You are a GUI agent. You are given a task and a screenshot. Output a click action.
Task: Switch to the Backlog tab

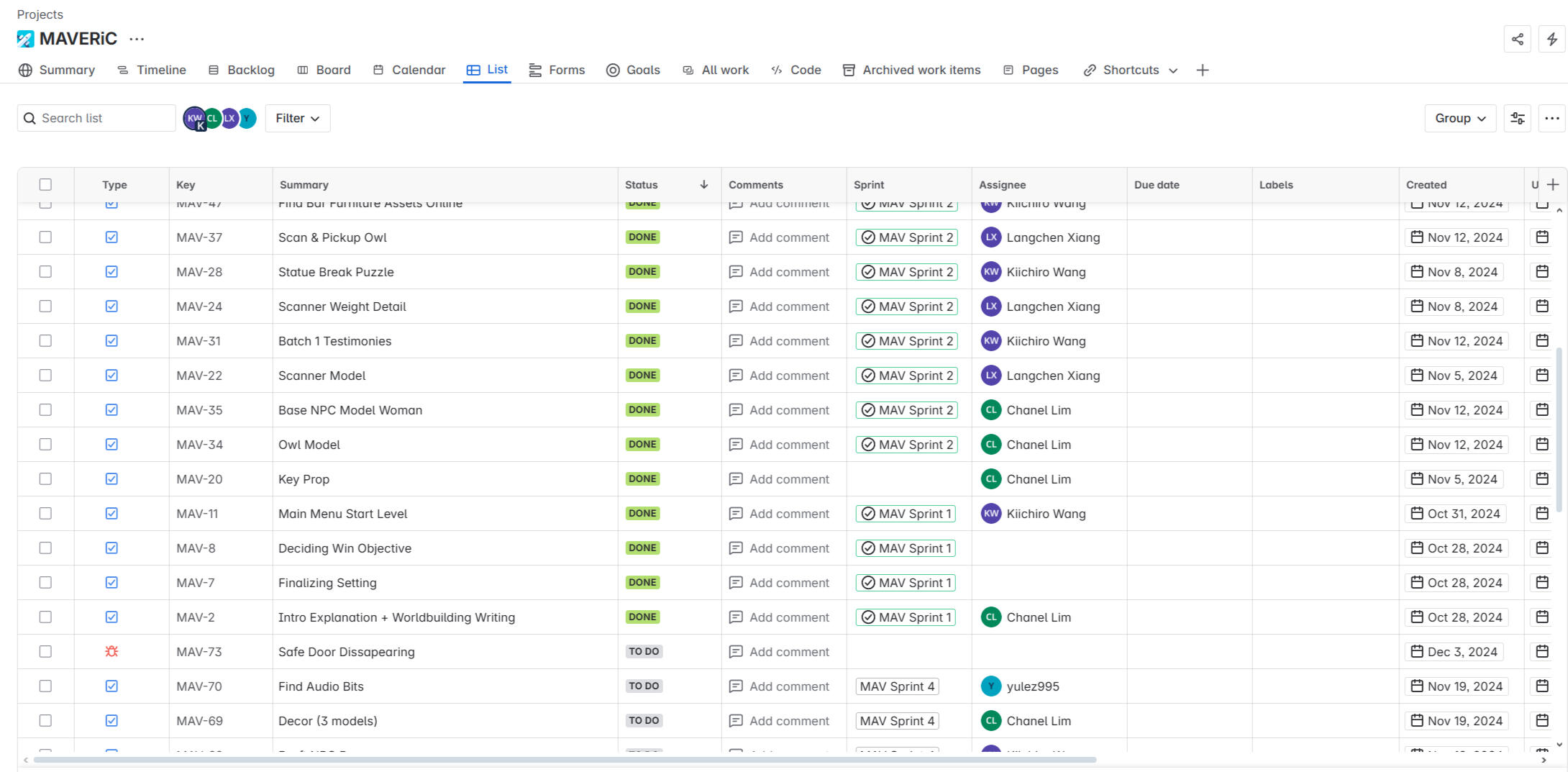coord(242,70)
